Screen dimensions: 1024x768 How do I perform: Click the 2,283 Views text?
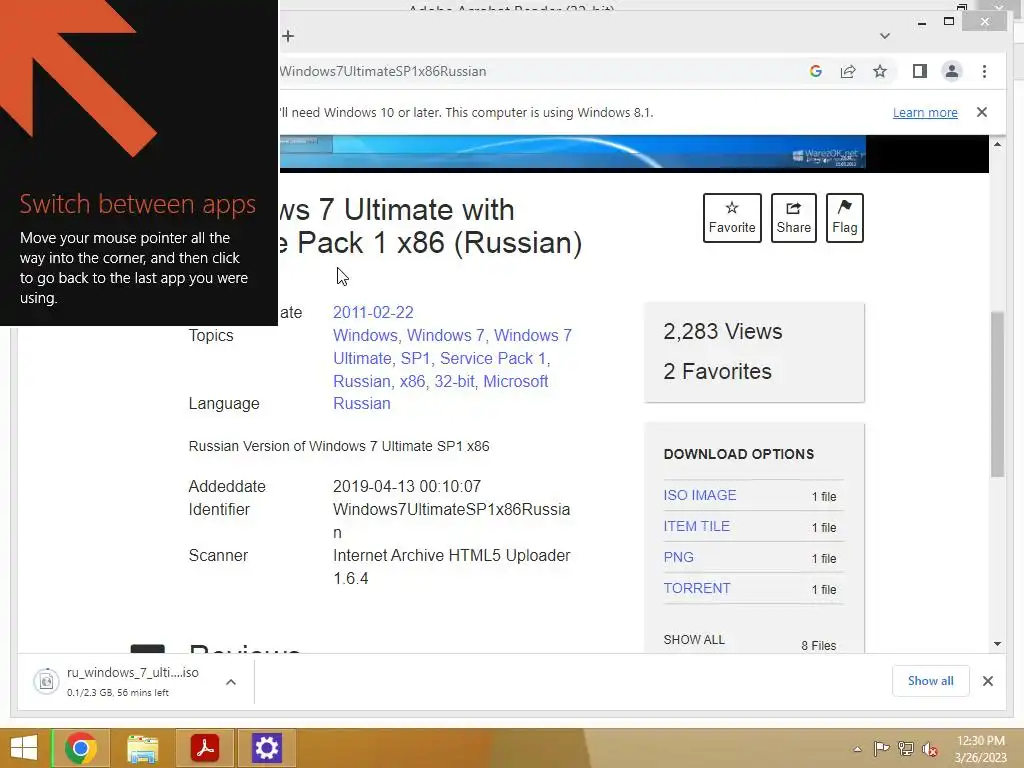(x=722, y=331)
